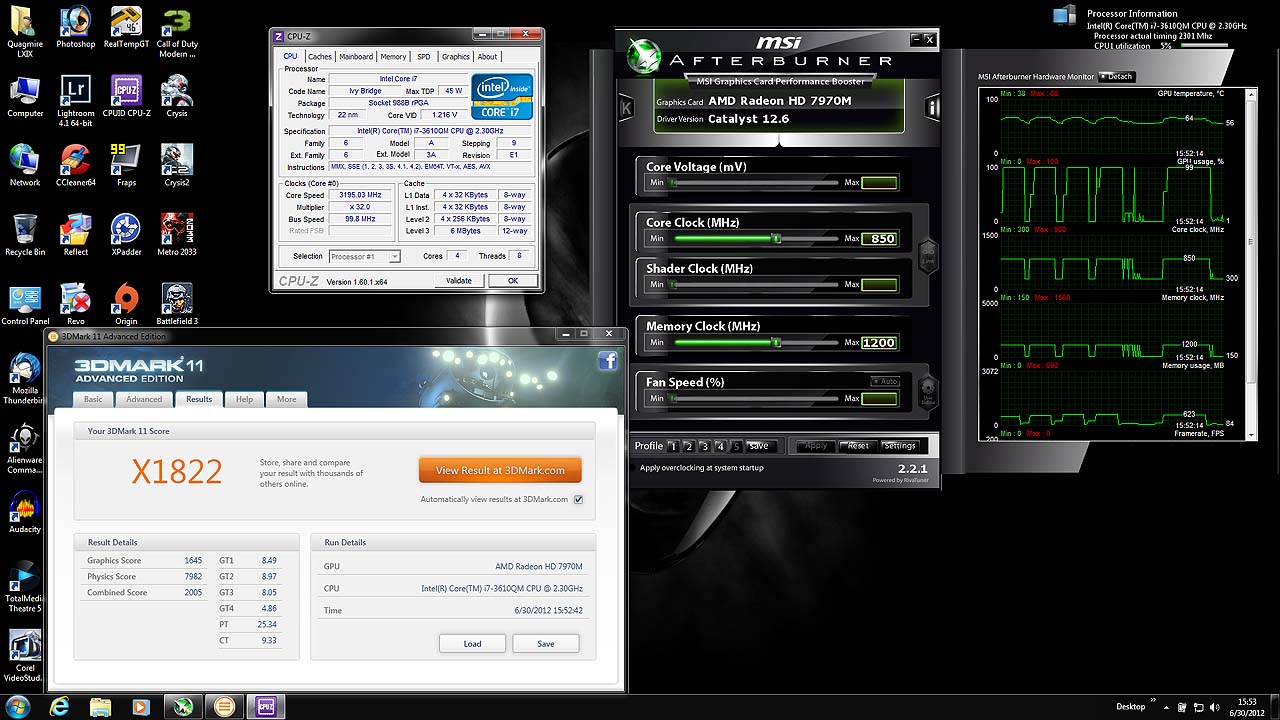
Task: Click the Facebook icon in 3DMark 11
Action: [x=607, y=362]
